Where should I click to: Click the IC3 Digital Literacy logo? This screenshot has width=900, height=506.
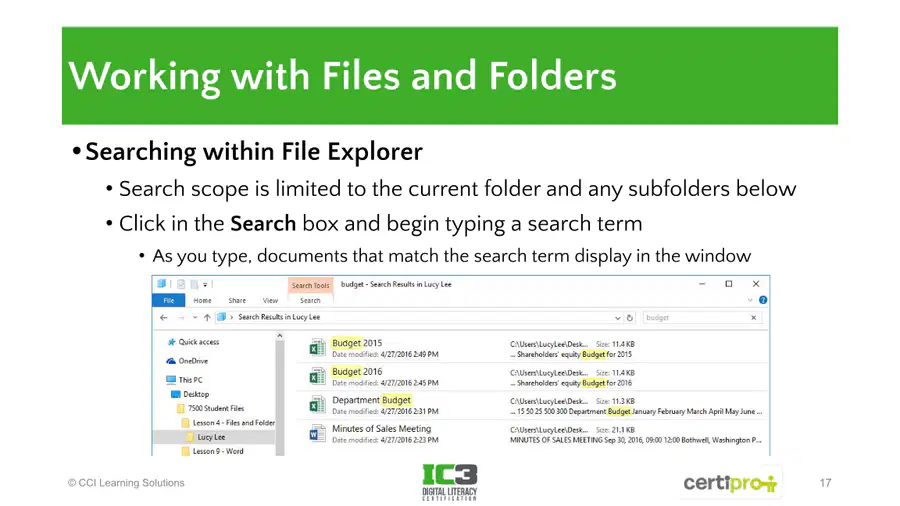[x=449, y=482]
